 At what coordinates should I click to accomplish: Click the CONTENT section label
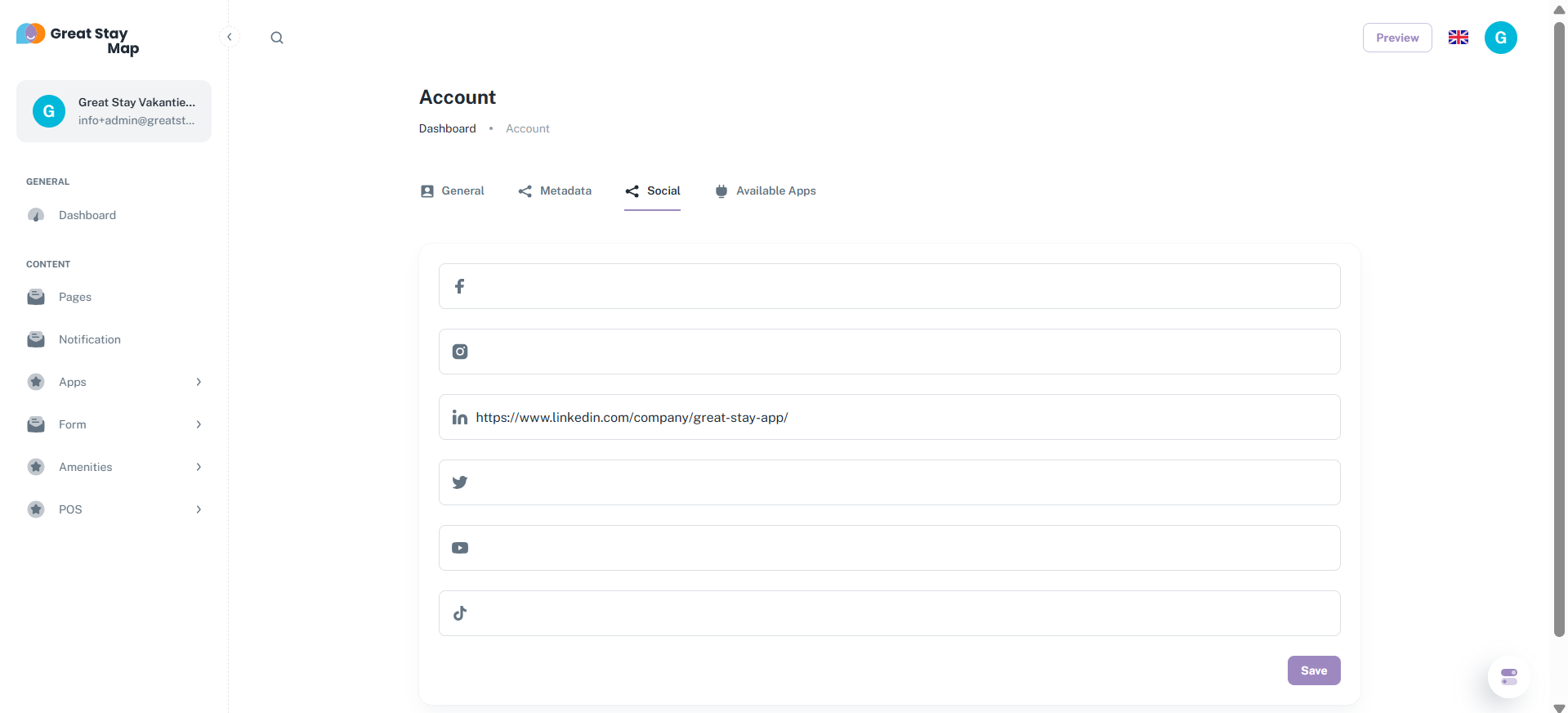coord(48,264)
